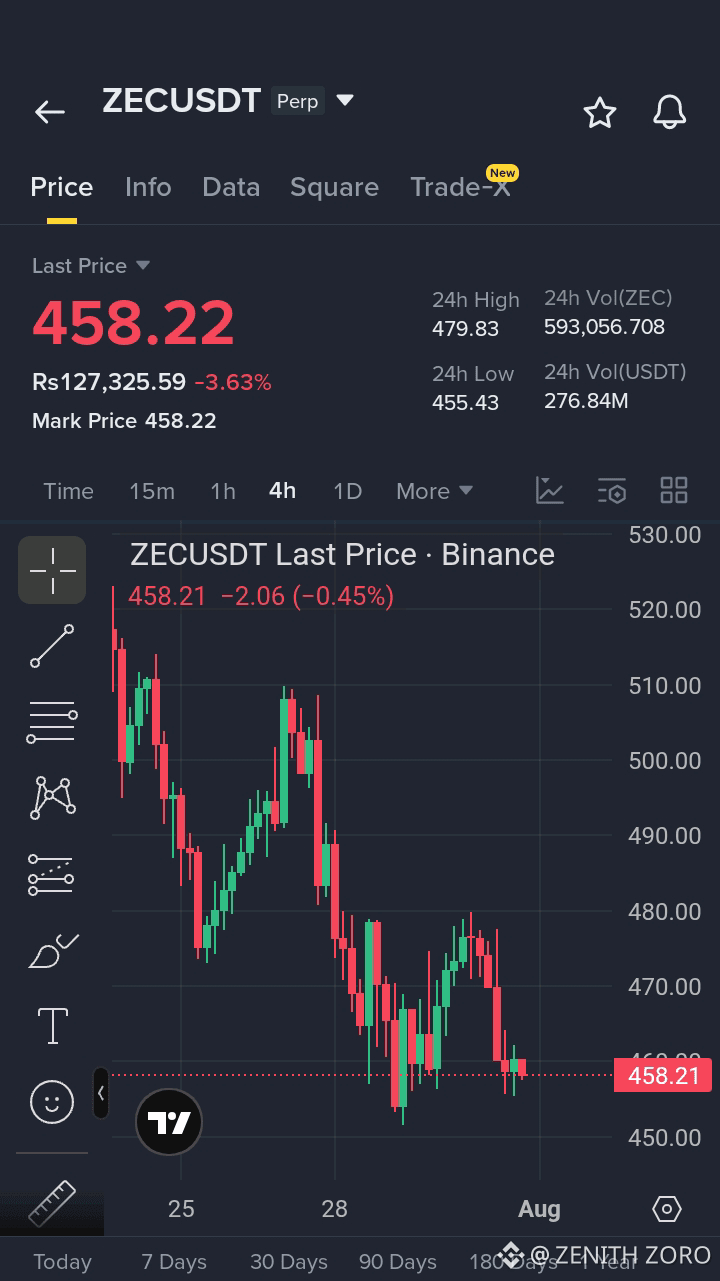Select the 1D interval
Image resolution: width=720 pixels, height=1281 pixels.
coord(347,491)
